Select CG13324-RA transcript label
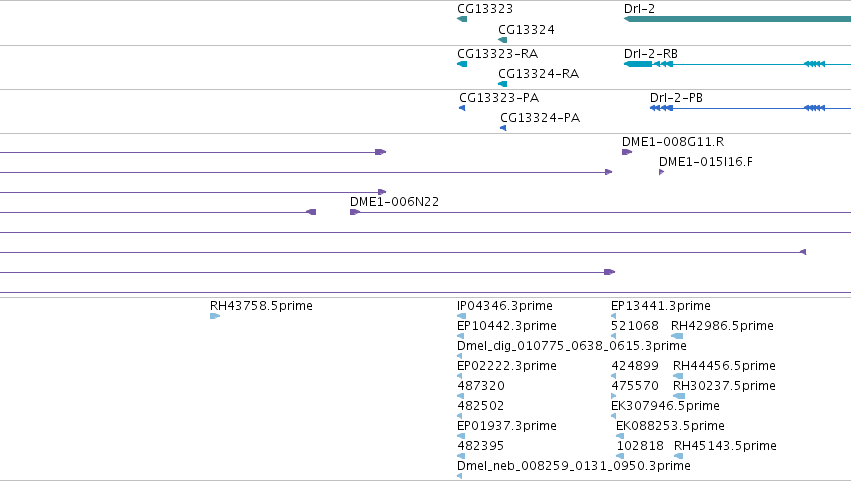This screenshot has width=851, height=481. pos(538,74)
